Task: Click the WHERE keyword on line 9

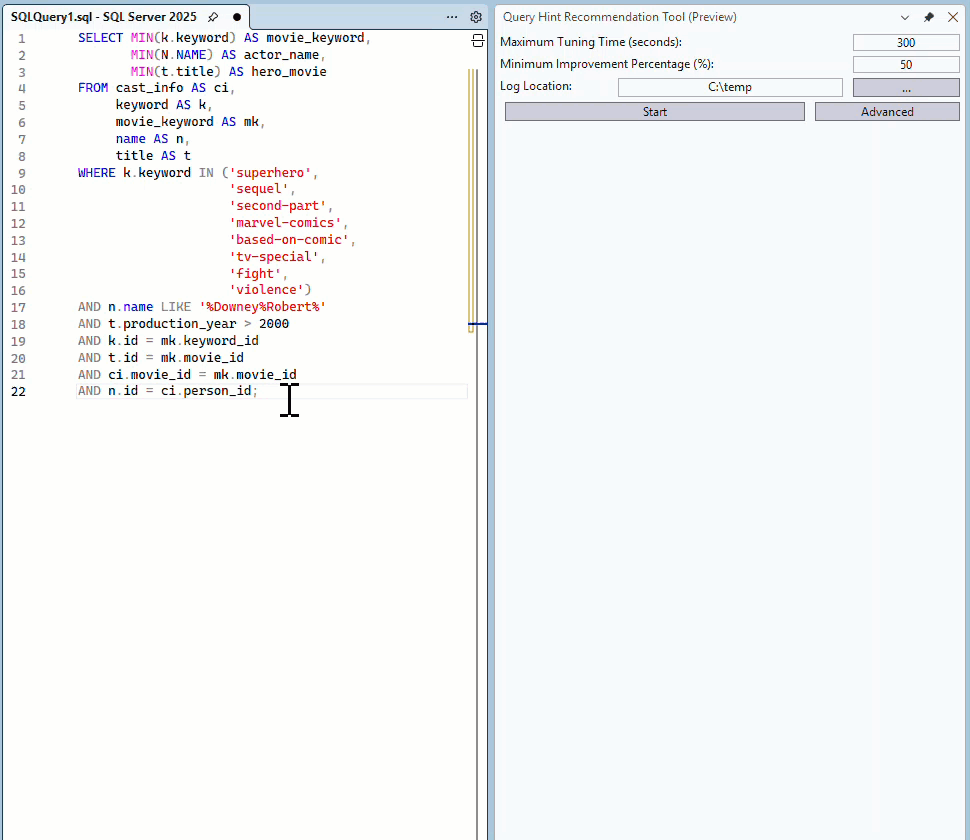Action: coord(97,173)
